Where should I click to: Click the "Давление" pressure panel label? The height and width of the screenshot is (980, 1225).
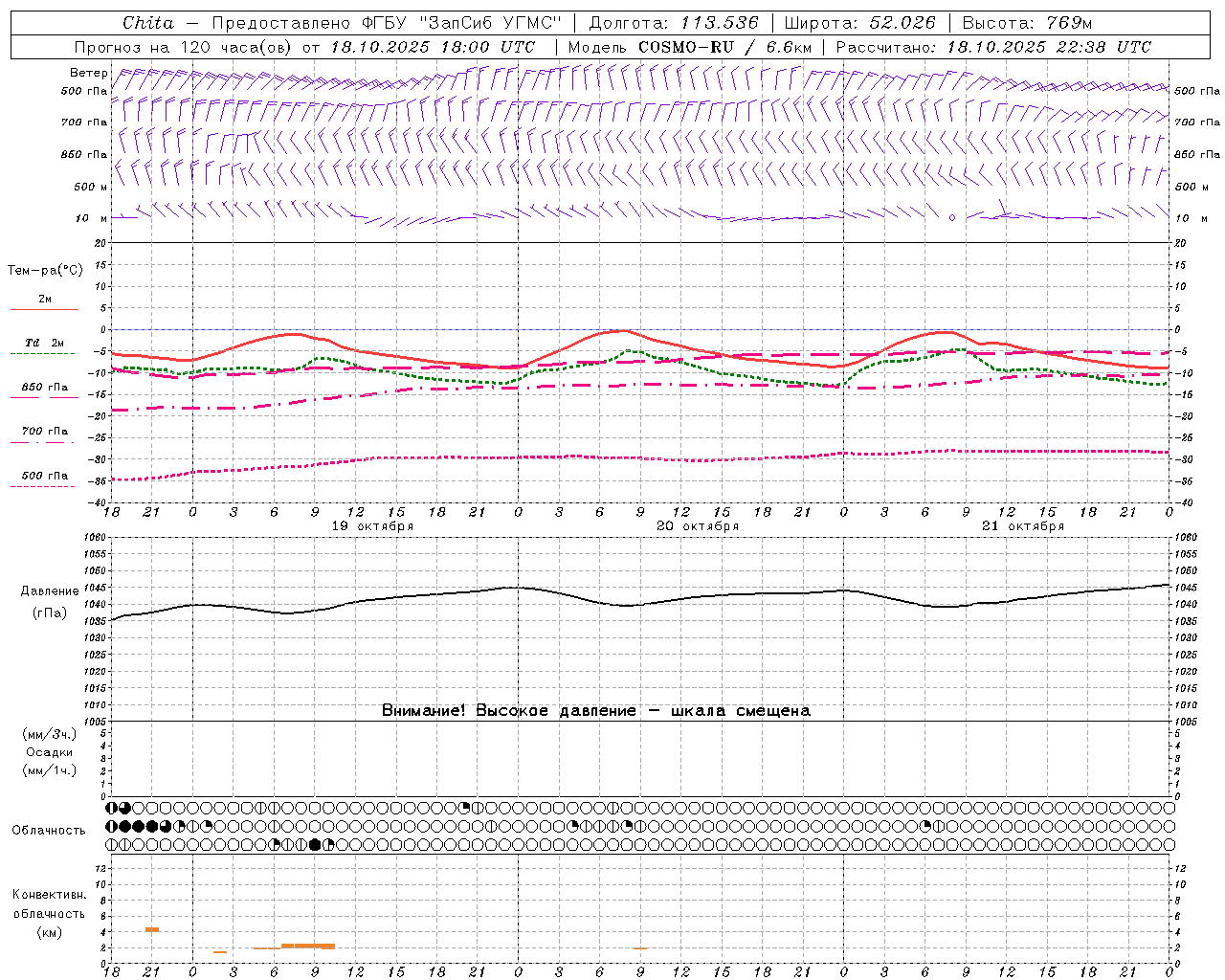pos(50,591)
